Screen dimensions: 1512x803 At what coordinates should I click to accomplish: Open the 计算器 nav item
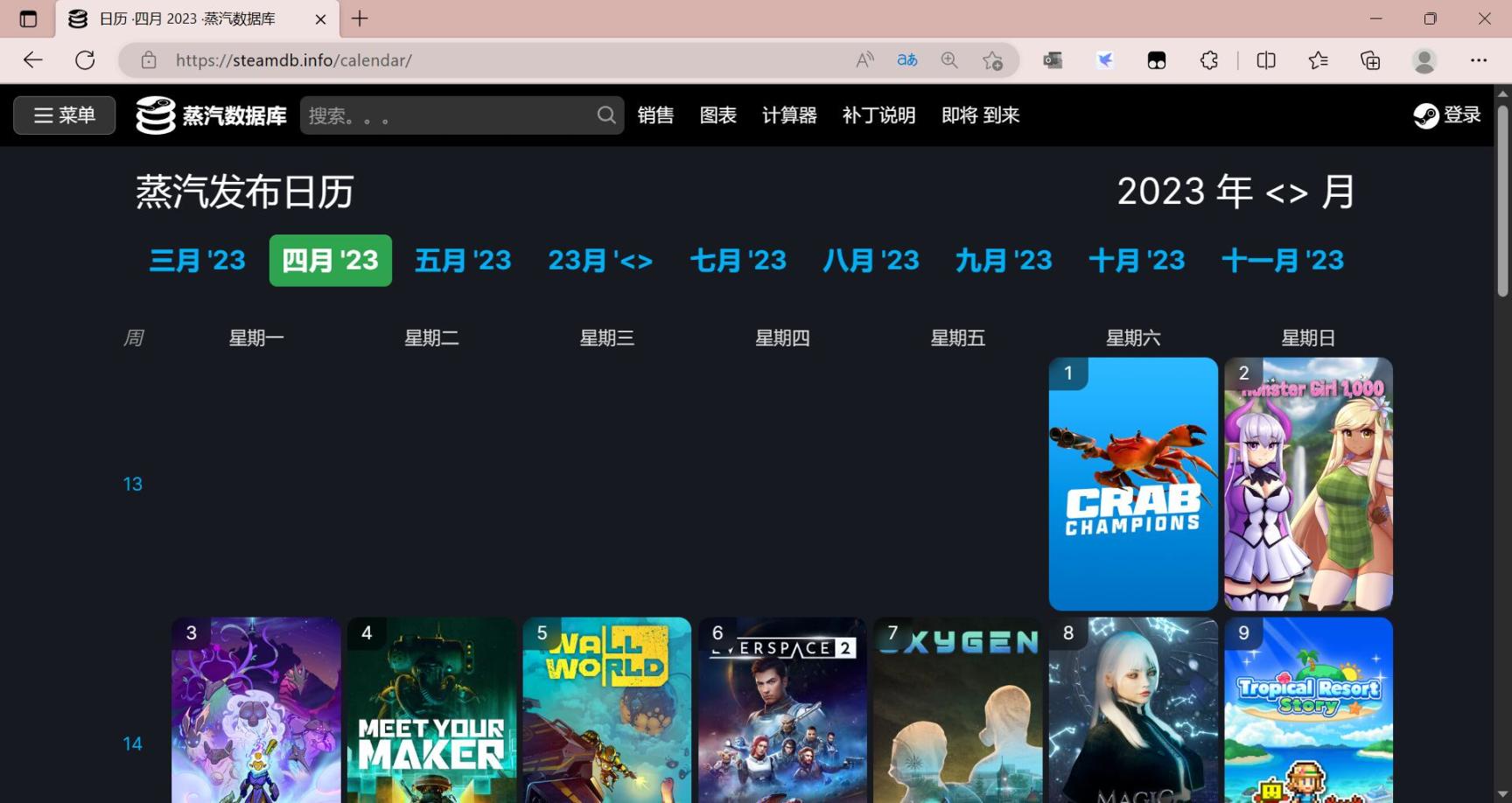789,115
